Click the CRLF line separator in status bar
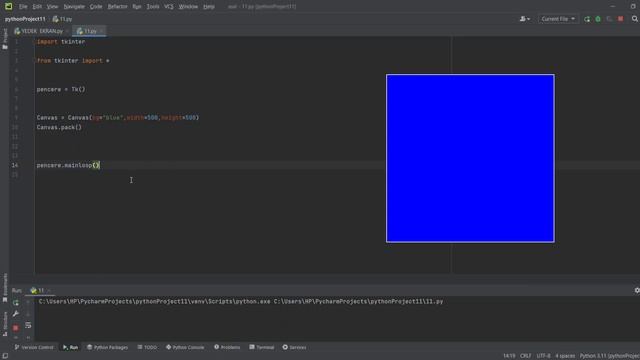 pos(526,356)
